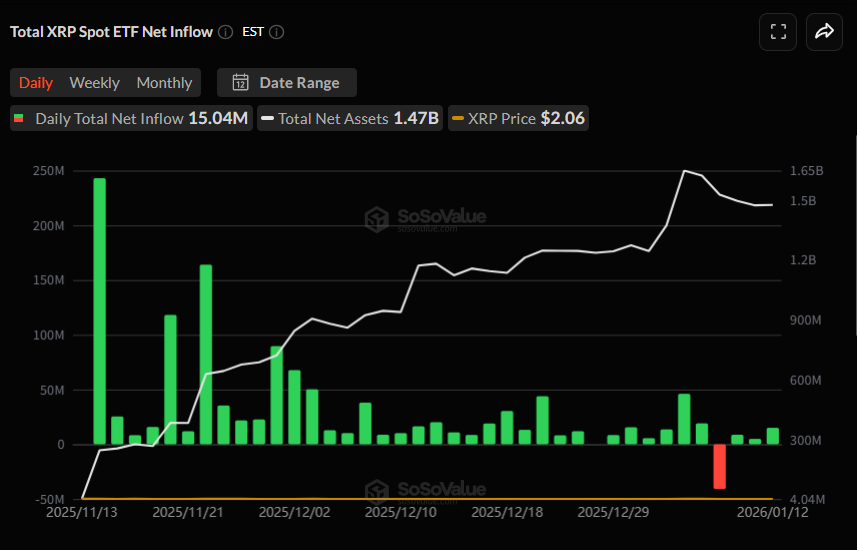
Task: Toggle the Daily Total Net Inflow series
Action: 130,118
